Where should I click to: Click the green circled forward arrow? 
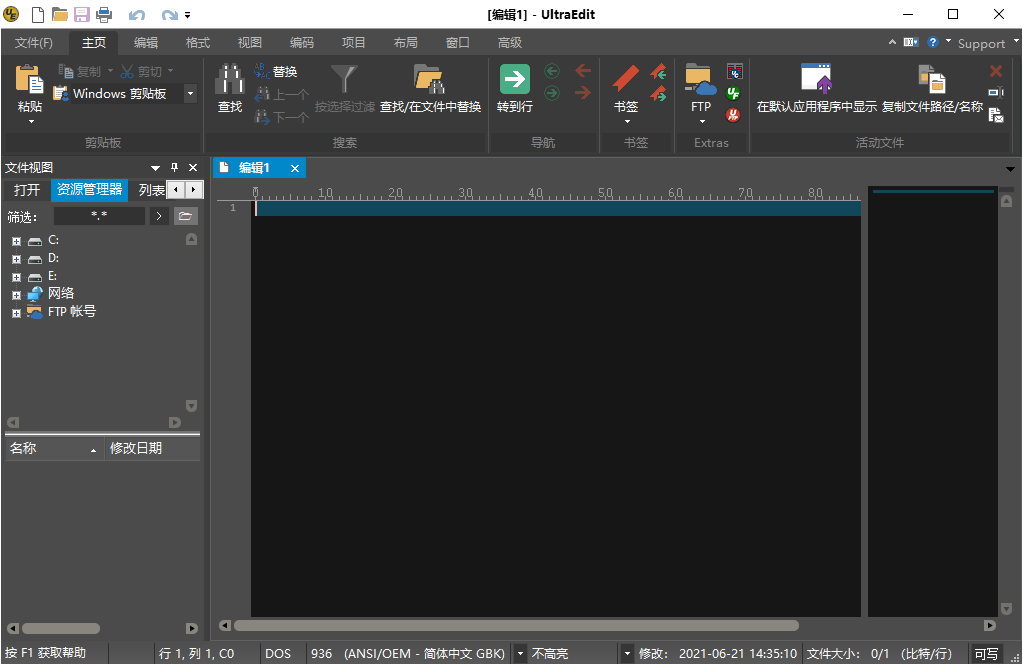[552, 93]
